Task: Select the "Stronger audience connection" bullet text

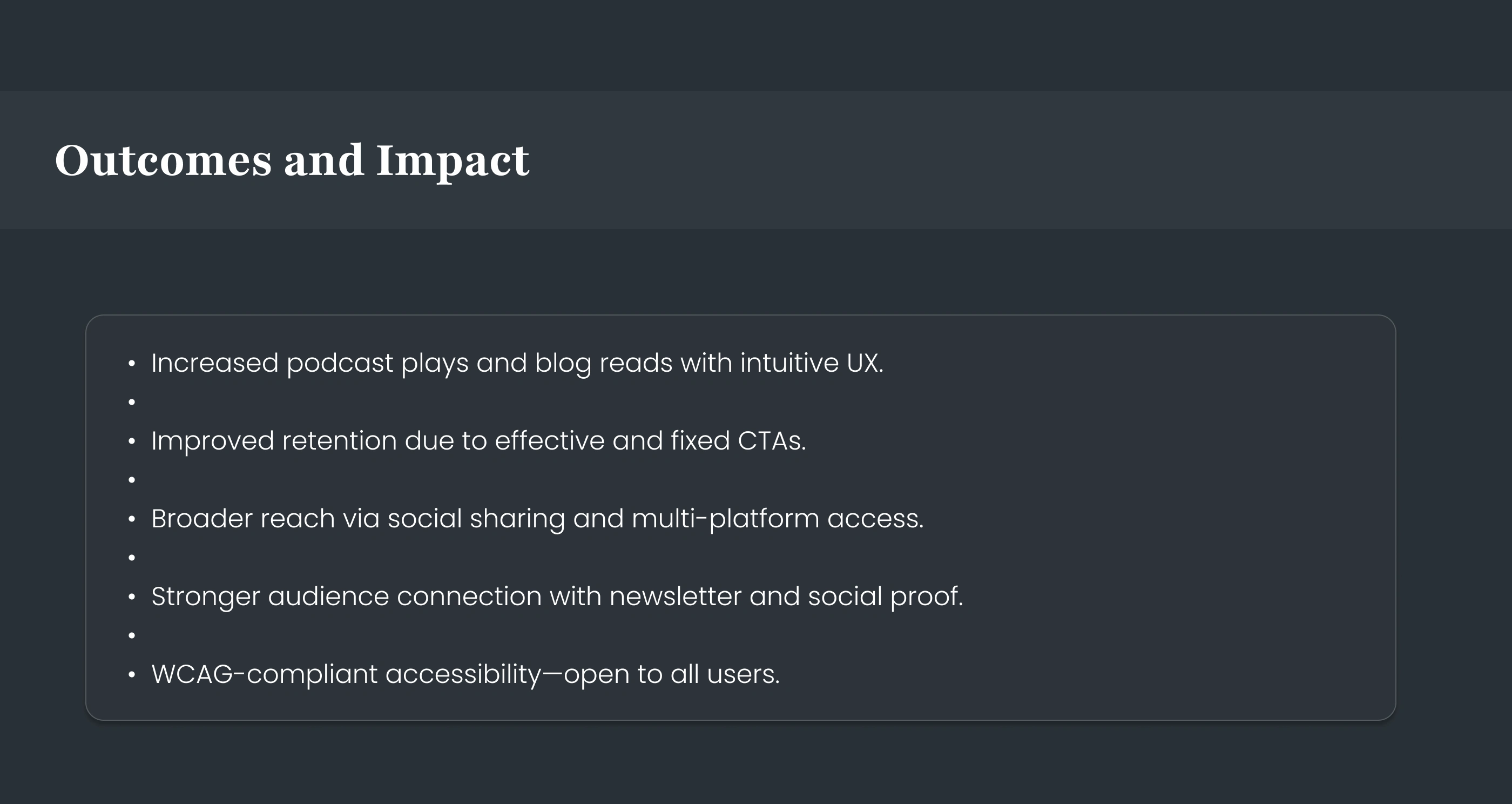Action: coord(556,597)
